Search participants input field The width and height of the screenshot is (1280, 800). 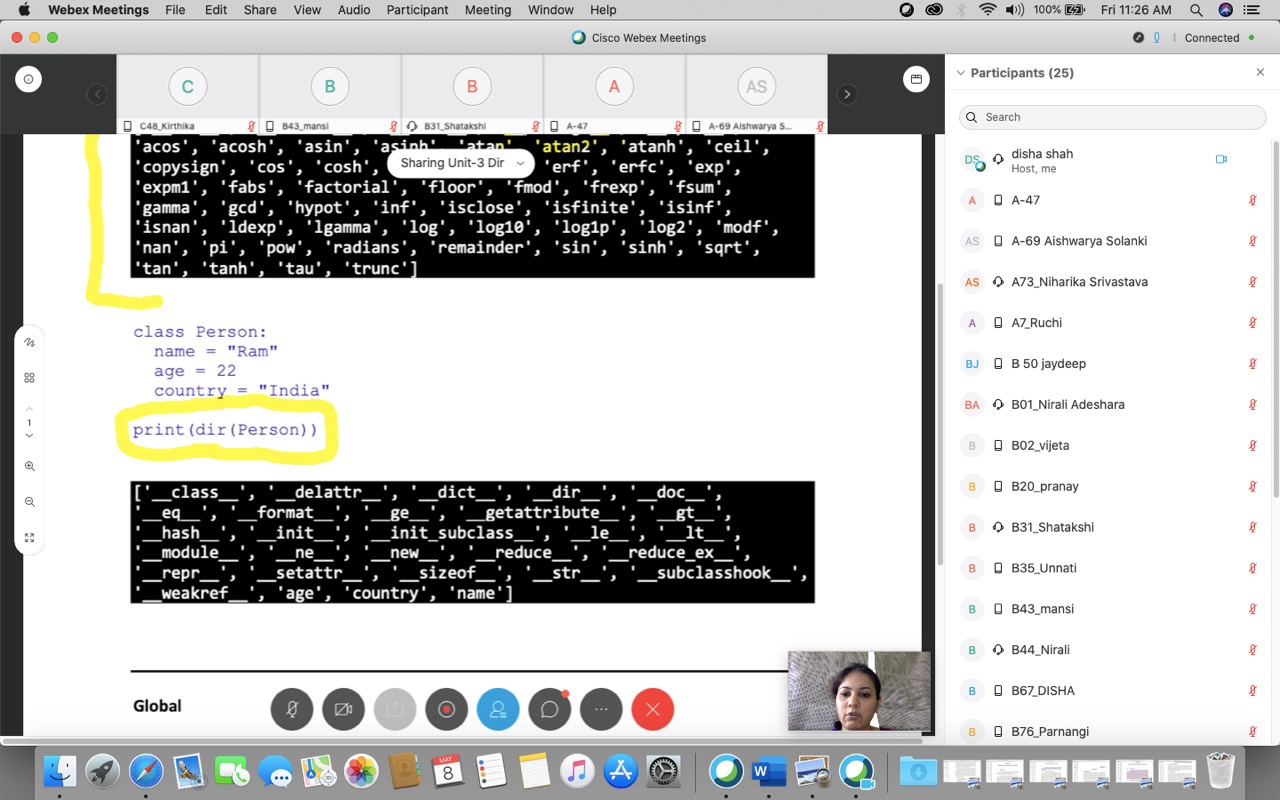[1112, 117]
